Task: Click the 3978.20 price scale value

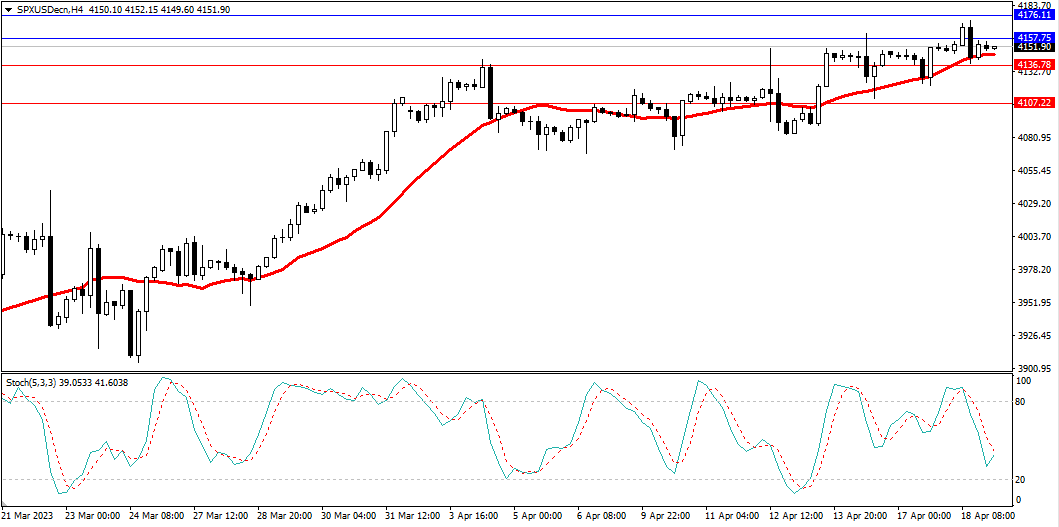Action: pyautogui.click(x=1035, y=270)
